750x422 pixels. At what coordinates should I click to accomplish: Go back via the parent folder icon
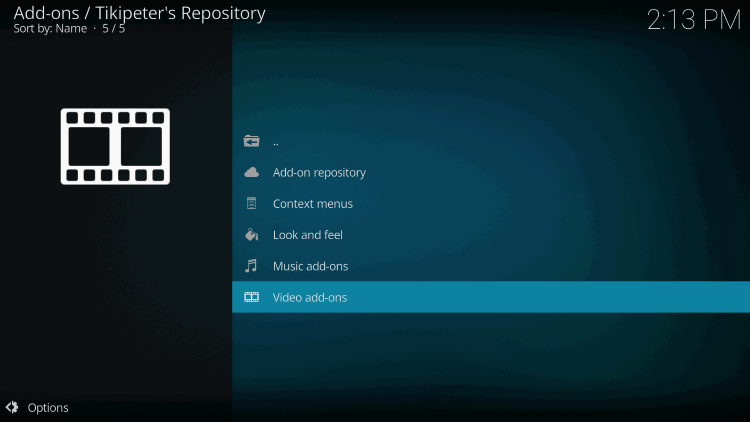click(252, 141)
